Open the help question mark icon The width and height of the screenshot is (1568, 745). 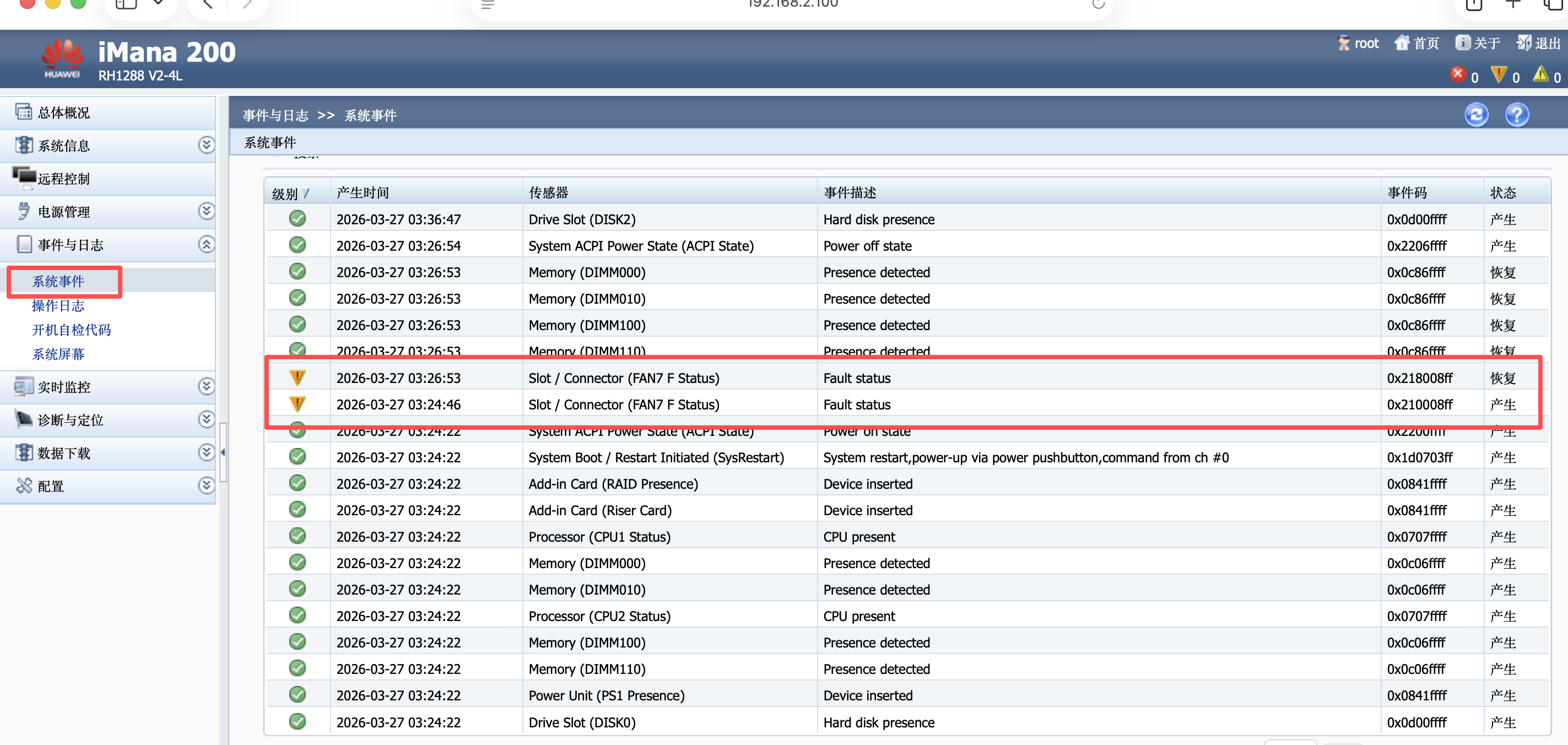[x=1516, y=115]
